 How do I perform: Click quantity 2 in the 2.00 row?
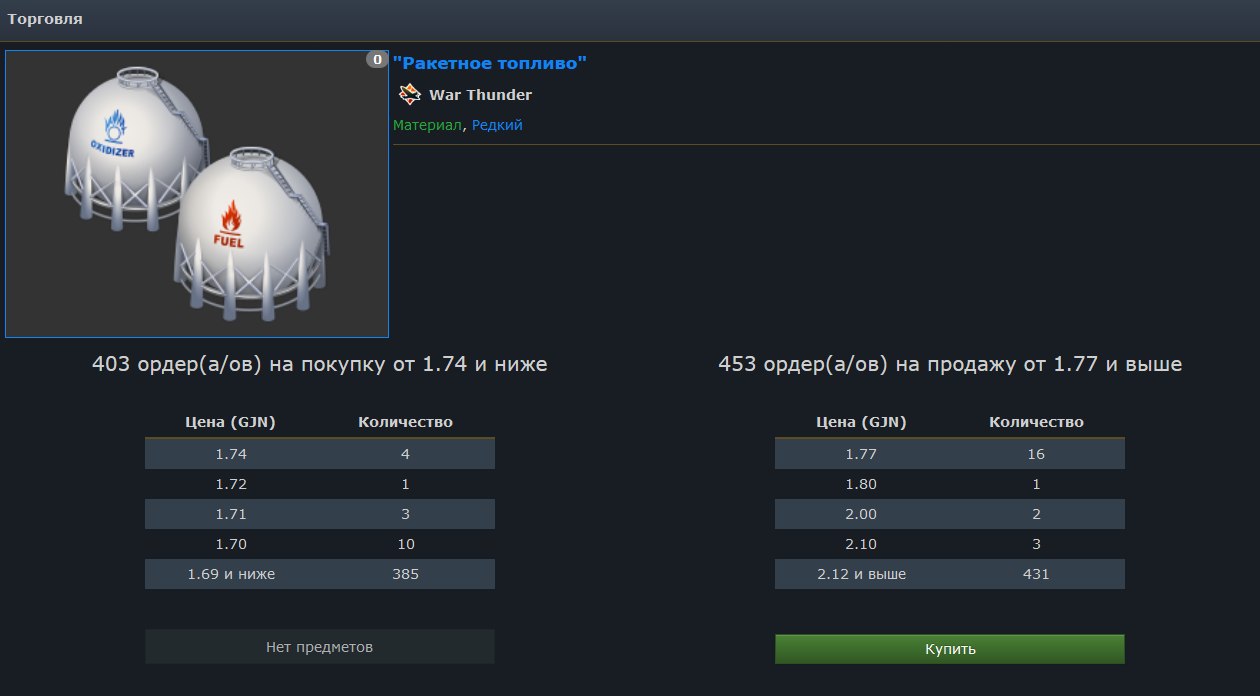pos(1036,514)
